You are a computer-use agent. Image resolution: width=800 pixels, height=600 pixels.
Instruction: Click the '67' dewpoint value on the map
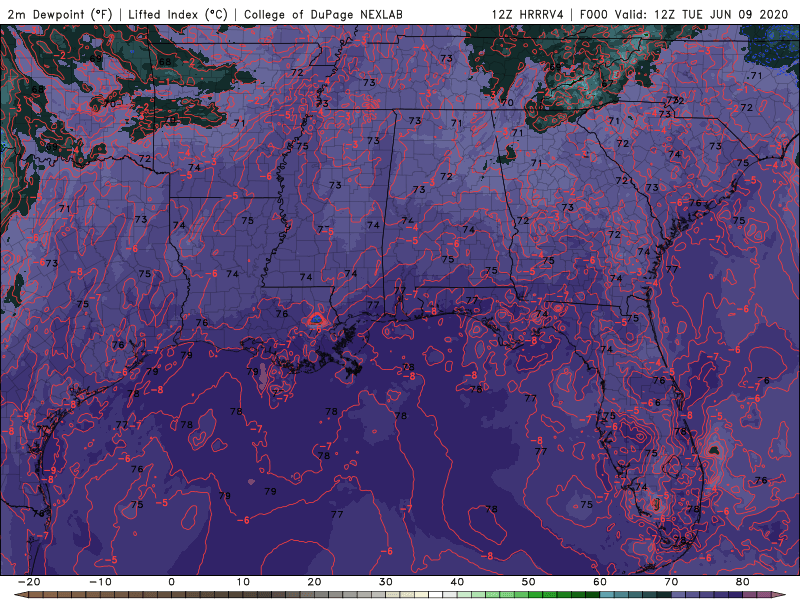tap(607, 84)
